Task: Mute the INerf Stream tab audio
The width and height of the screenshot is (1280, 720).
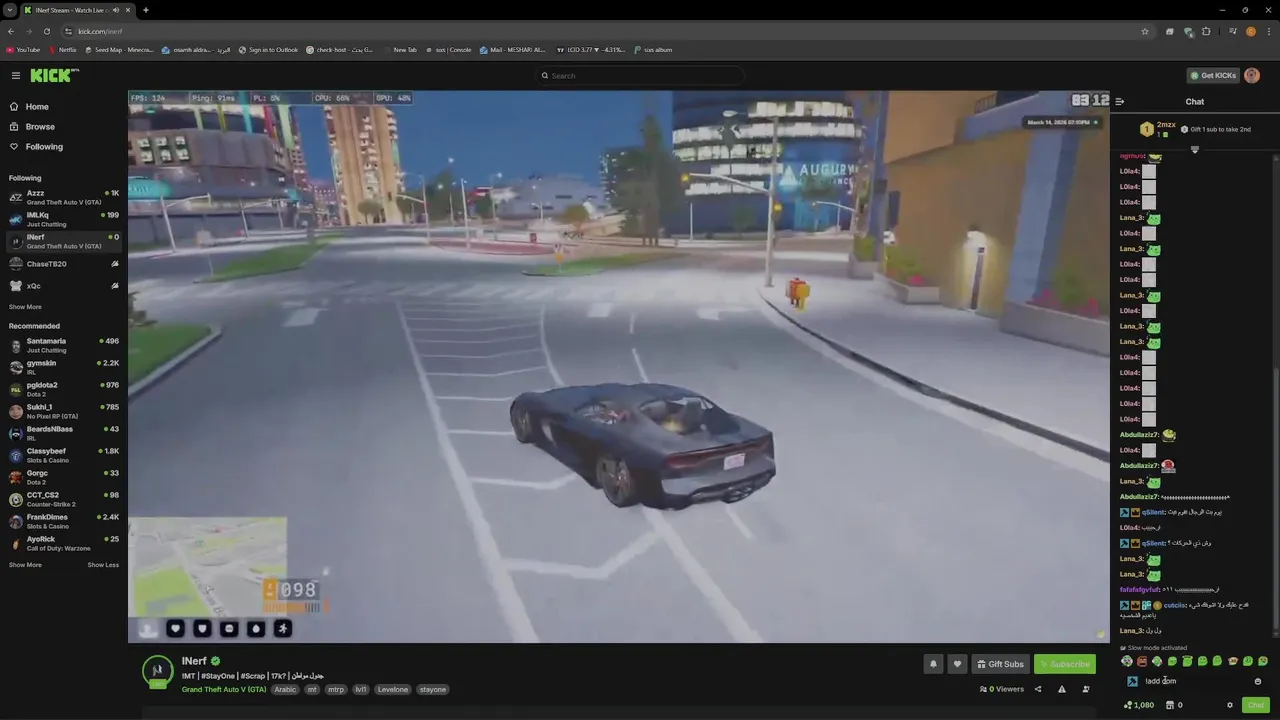Action: pyautogui.click(x=116, y=10)
